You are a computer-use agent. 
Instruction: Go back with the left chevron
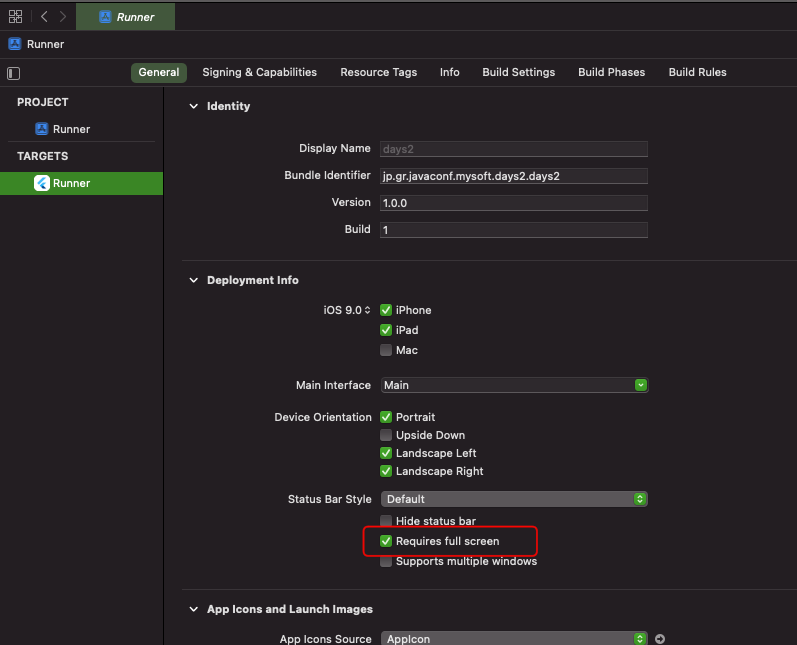click(44, 16)
